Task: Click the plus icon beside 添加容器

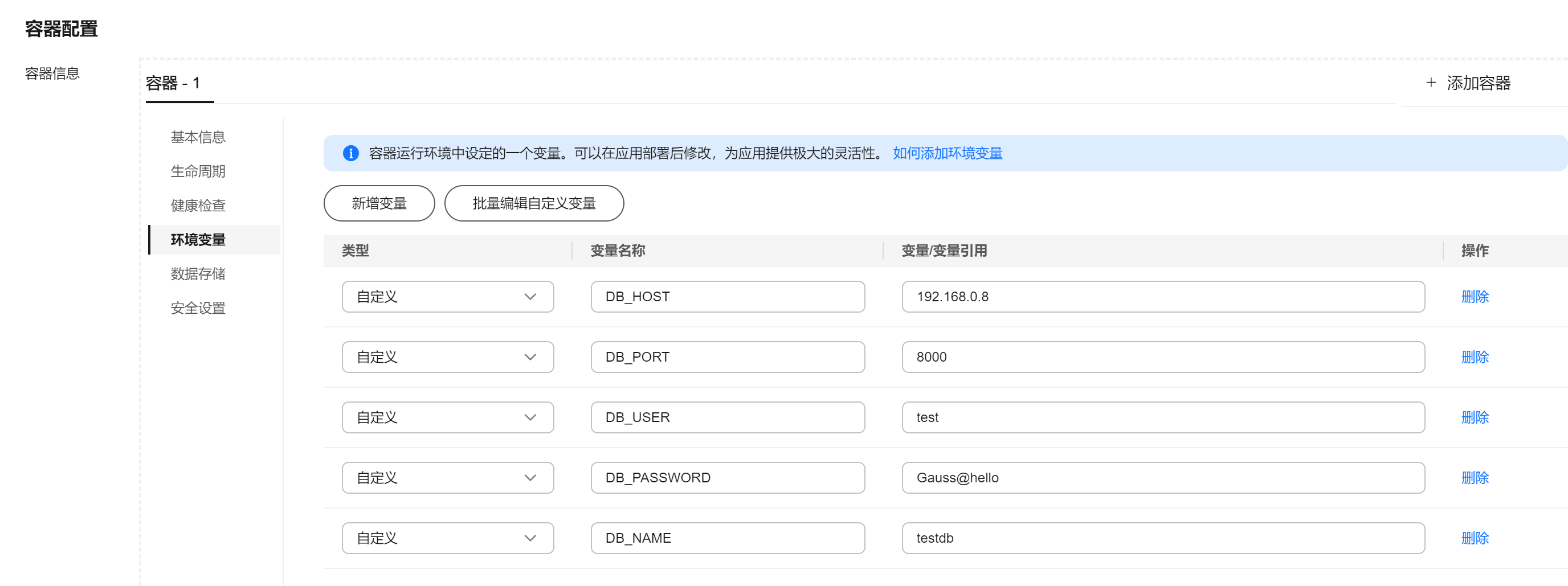Action: click(1431, 83)
